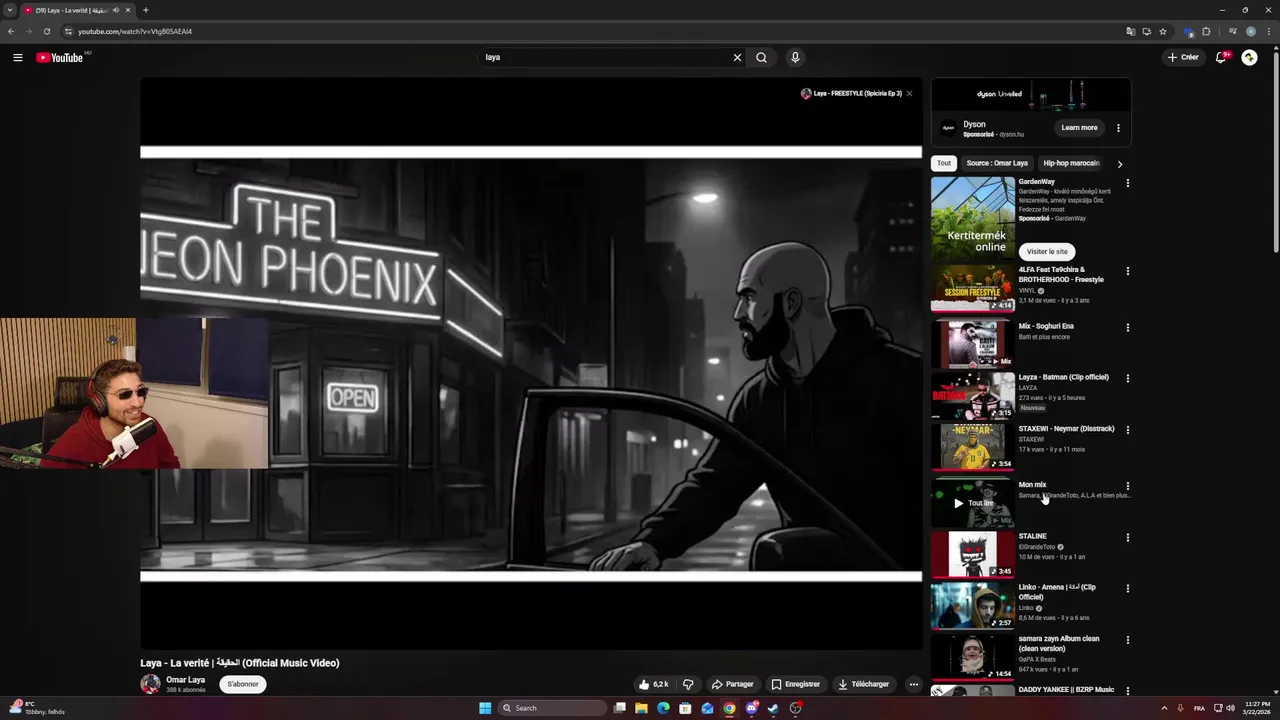Screen dimensions: 1280x720
Task: Open options for 4LFA Feat Ta9chira video
Action: [1127, 271]
